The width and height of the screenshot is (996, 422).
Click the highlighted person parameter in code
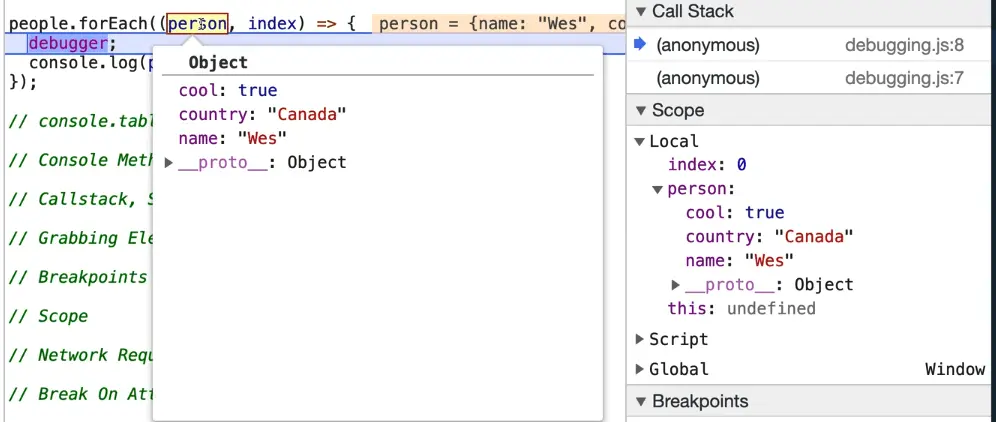[197, 22]
